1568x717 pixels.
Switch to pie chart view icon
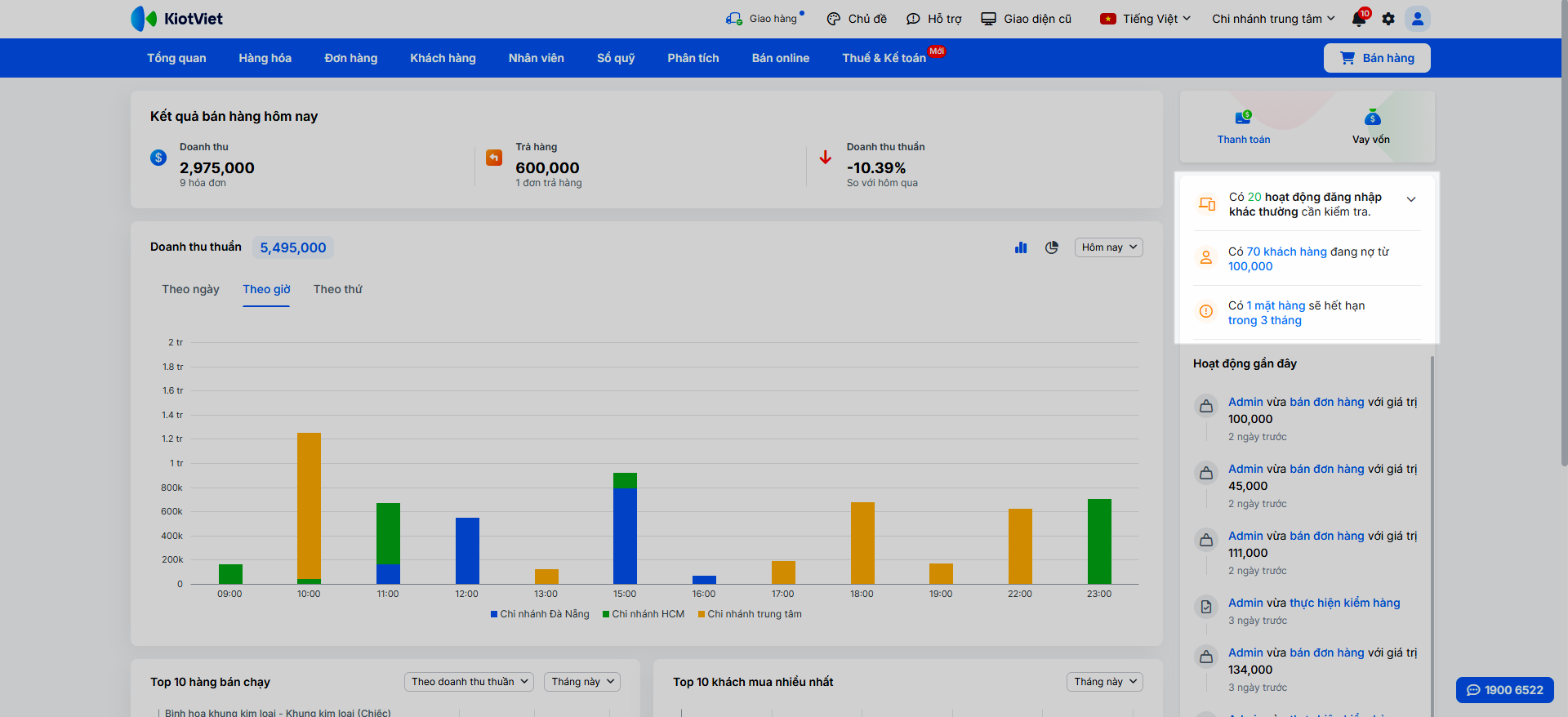1052,247
